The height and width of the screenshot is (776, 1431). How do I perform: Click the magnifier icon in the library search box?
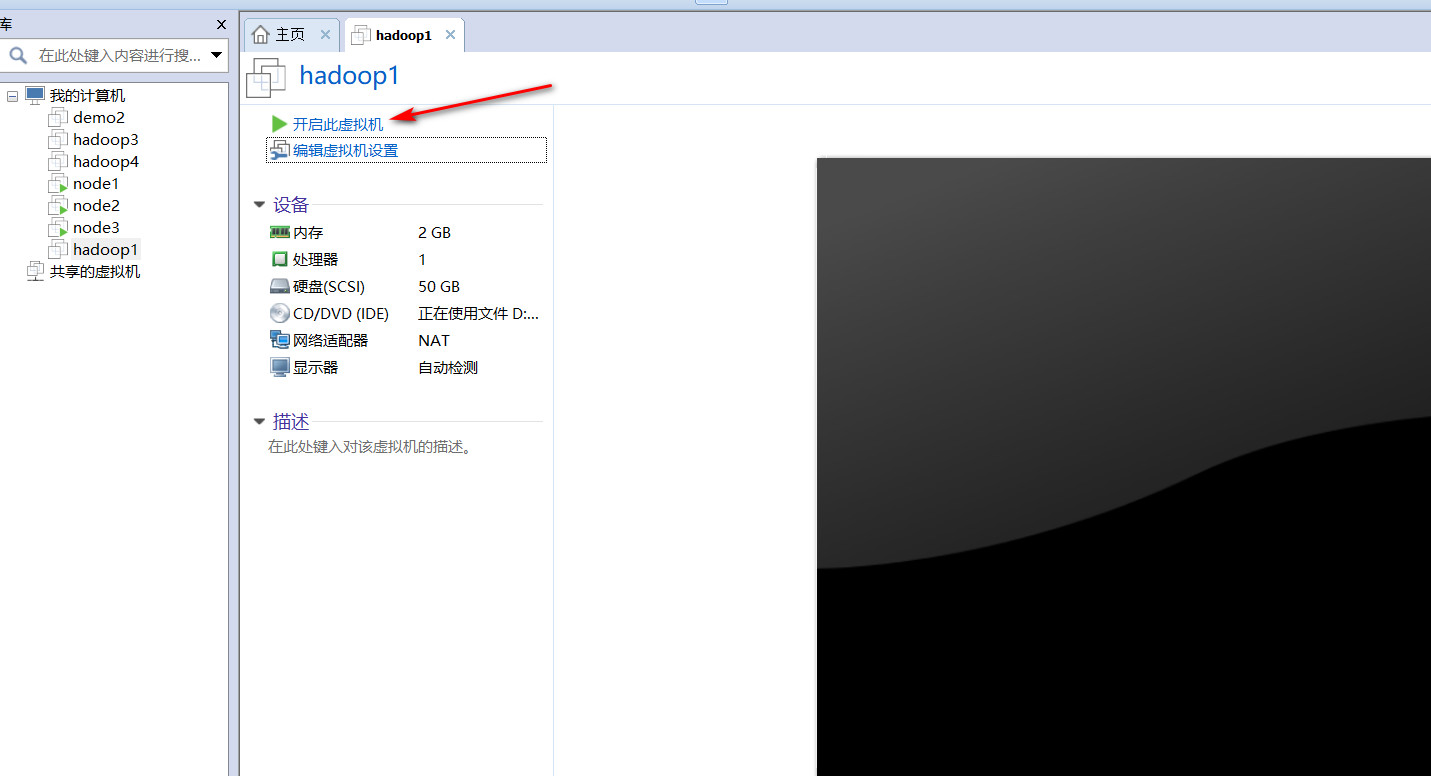pyautogui.click(x=18, y=55)
